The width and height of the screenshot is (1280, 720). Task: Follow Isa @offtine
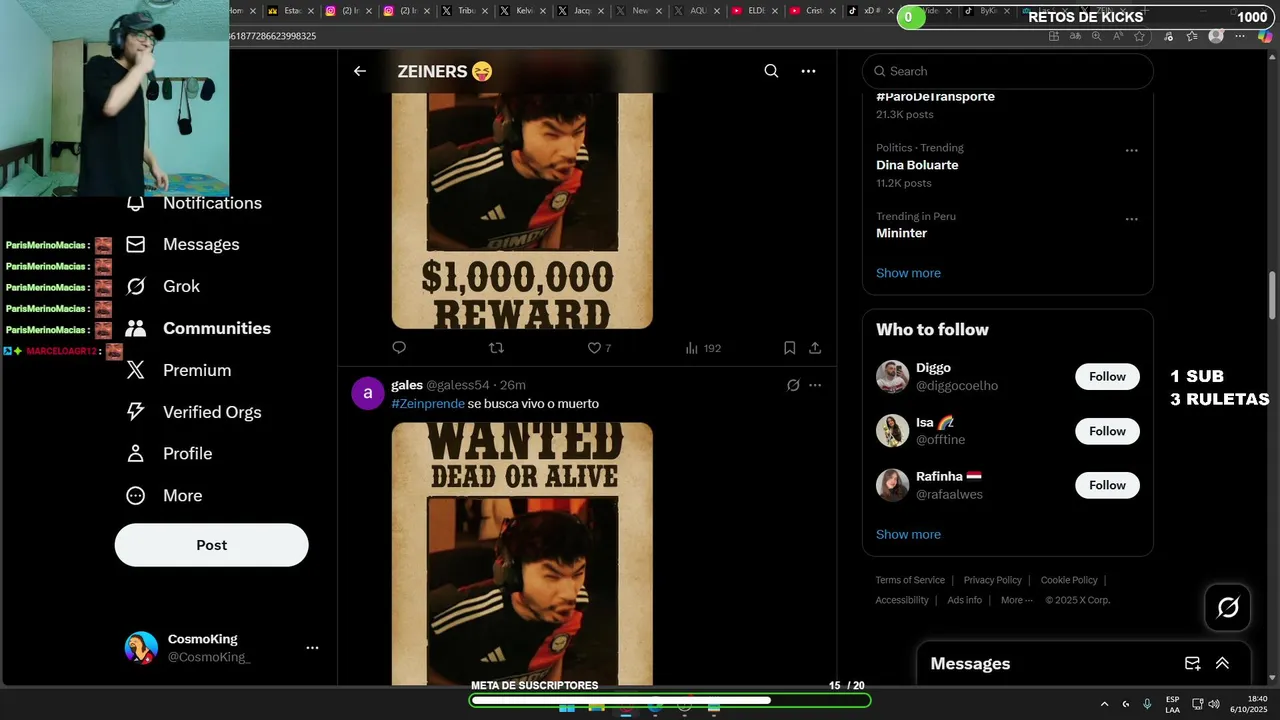1107,431
